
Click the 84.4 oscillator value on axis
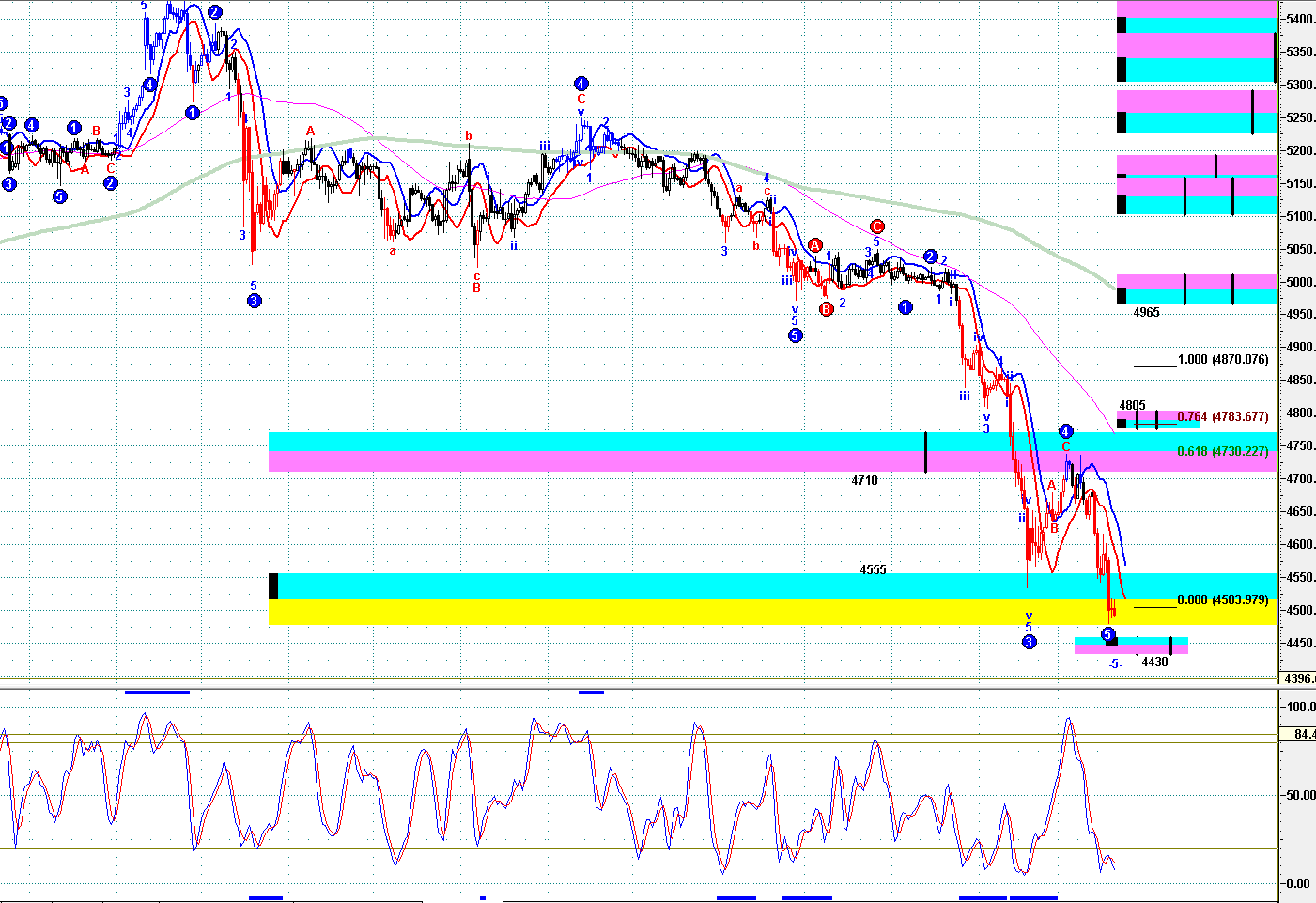coord(1303,734)
